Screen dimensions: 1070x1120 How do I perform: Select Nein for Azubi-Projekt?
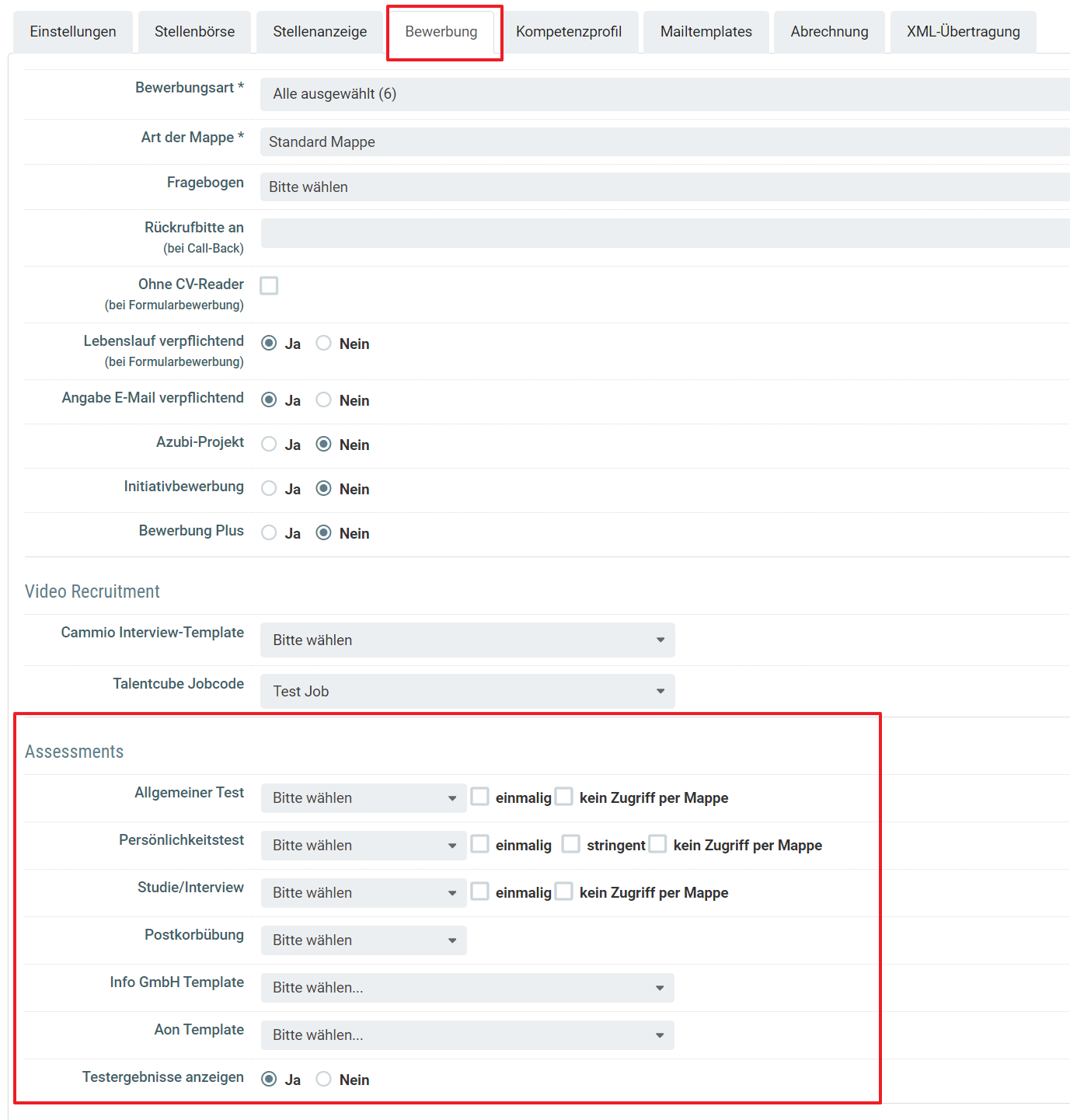(x=323, y=444)
